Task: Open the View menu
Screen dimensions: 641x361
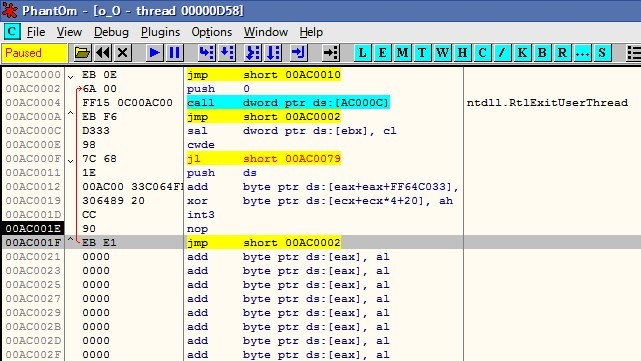Action: [69, 32]
